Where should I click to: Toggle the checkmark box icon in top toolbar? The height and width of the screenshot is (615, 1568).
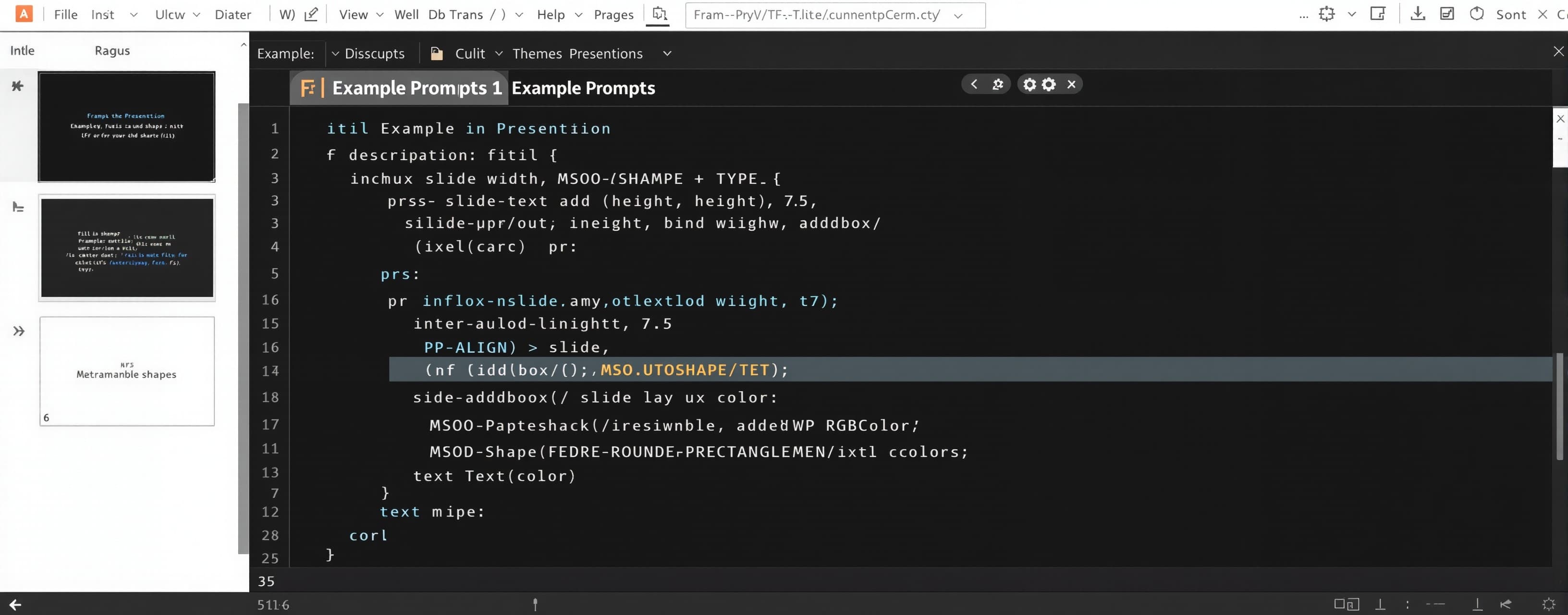tap(1447, 13)
